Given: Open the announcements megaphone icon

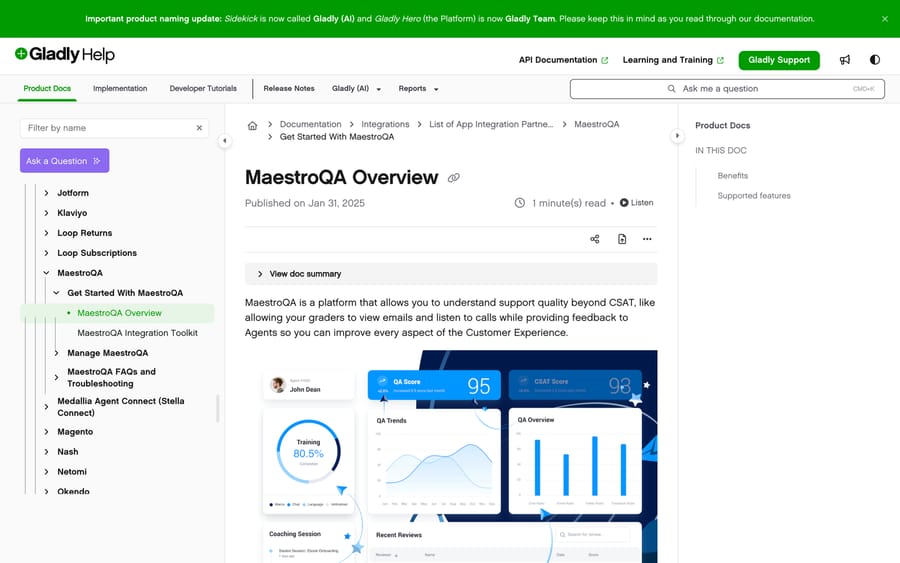Looking at the screenshot, I should pyautogui.click(x=845, y=60).
